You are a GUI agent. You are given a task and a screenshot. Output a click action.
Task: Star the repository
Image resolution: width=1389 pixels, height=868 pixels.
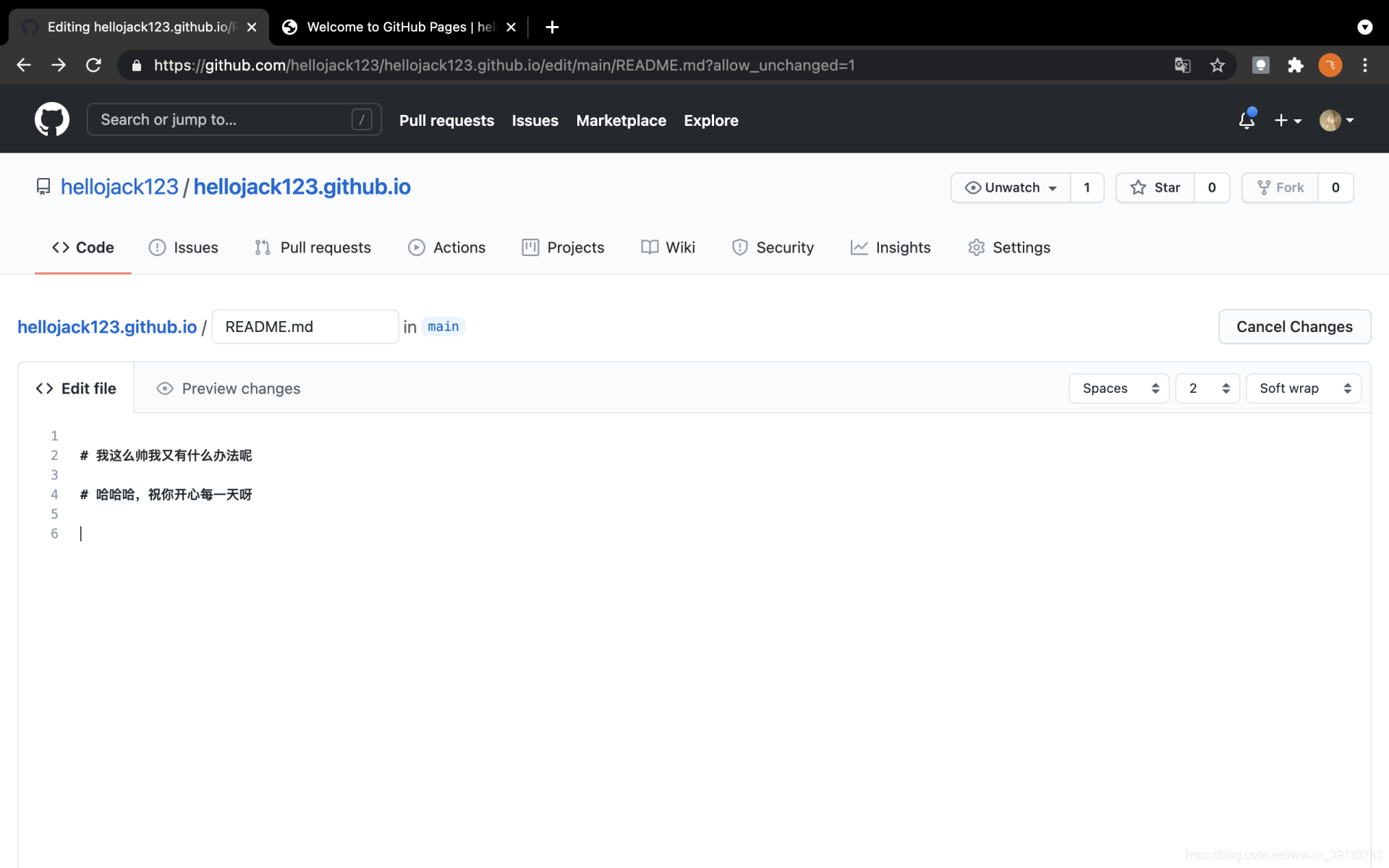tap(1155, 187)
